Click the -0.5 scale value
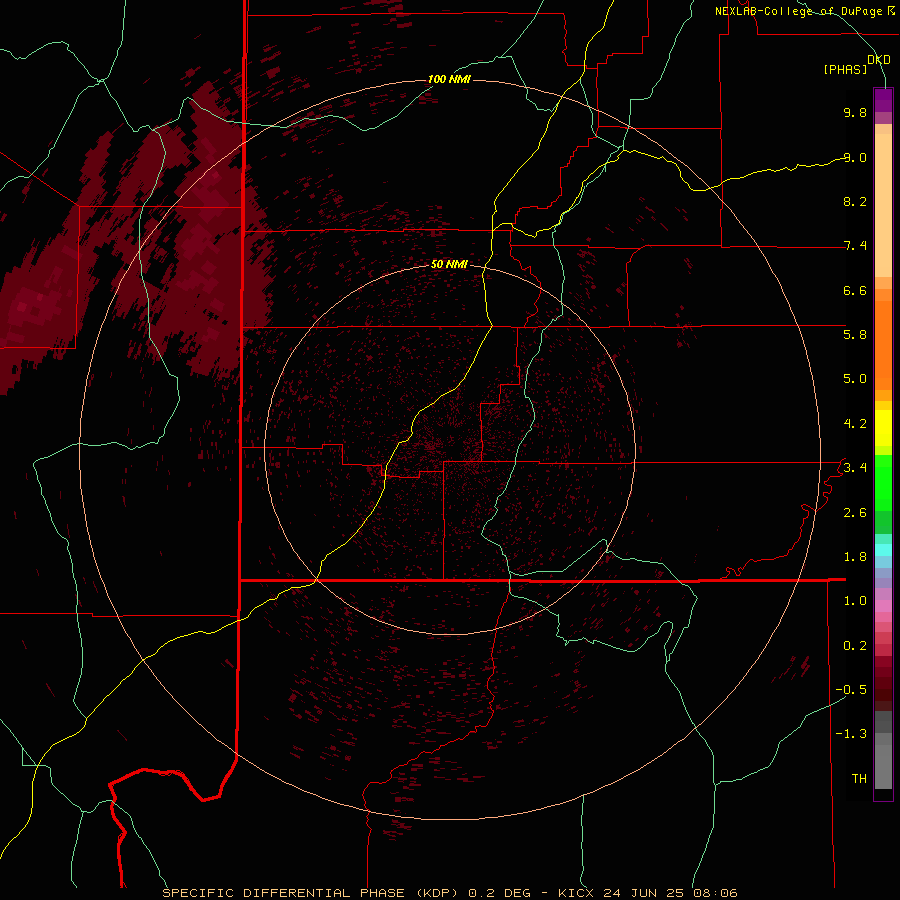This screenshot has height=900, width=900. [x=851, y=689]
